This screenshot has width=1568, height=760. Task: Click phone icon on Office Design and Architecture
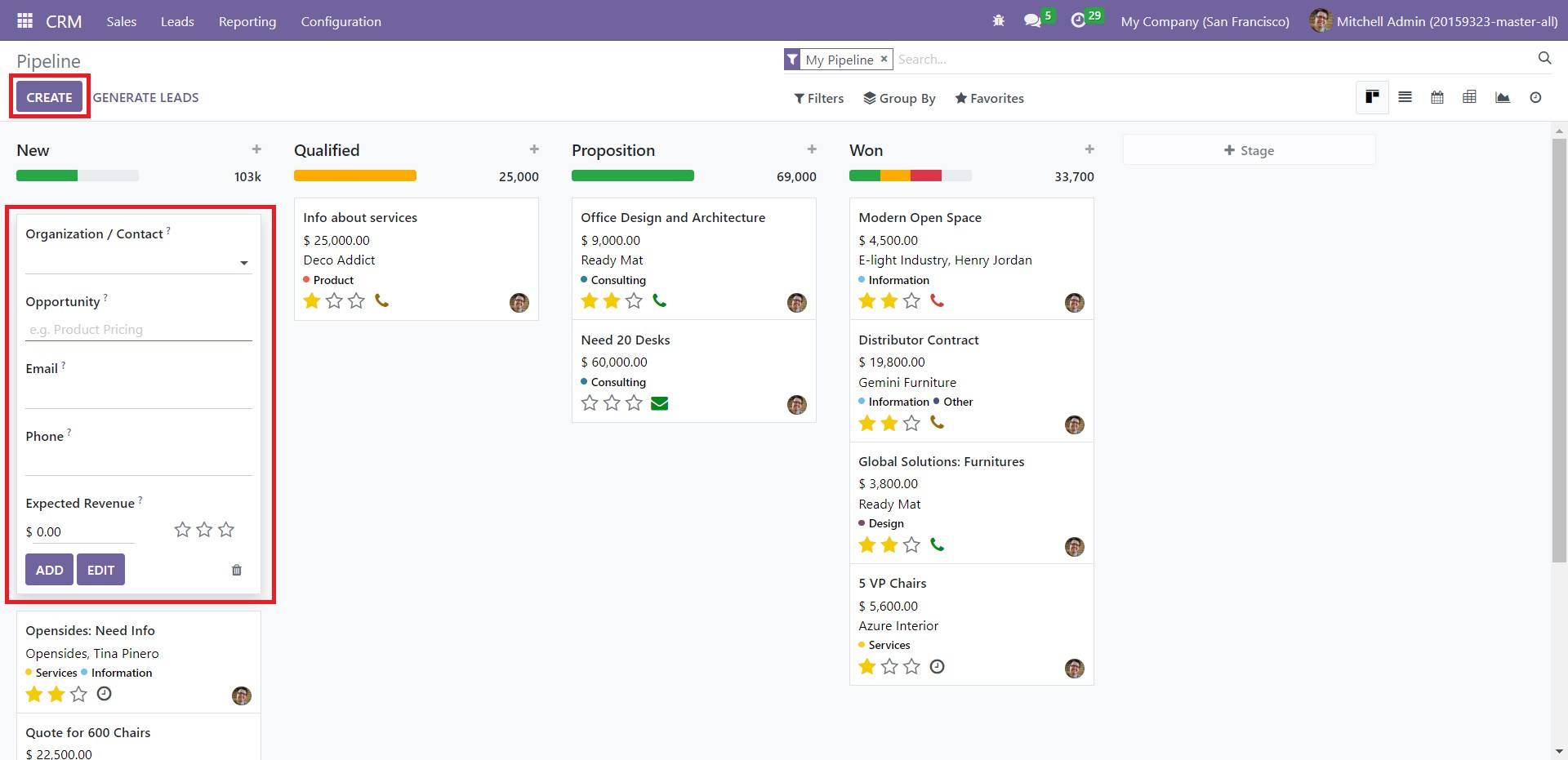click(659, 300)
